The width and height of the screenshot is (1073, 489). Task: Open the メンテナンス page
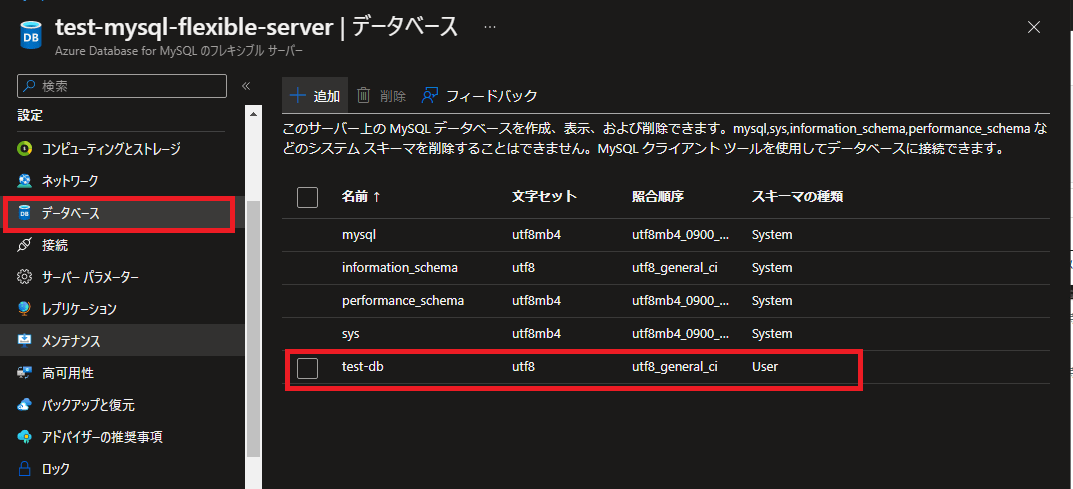71,341
